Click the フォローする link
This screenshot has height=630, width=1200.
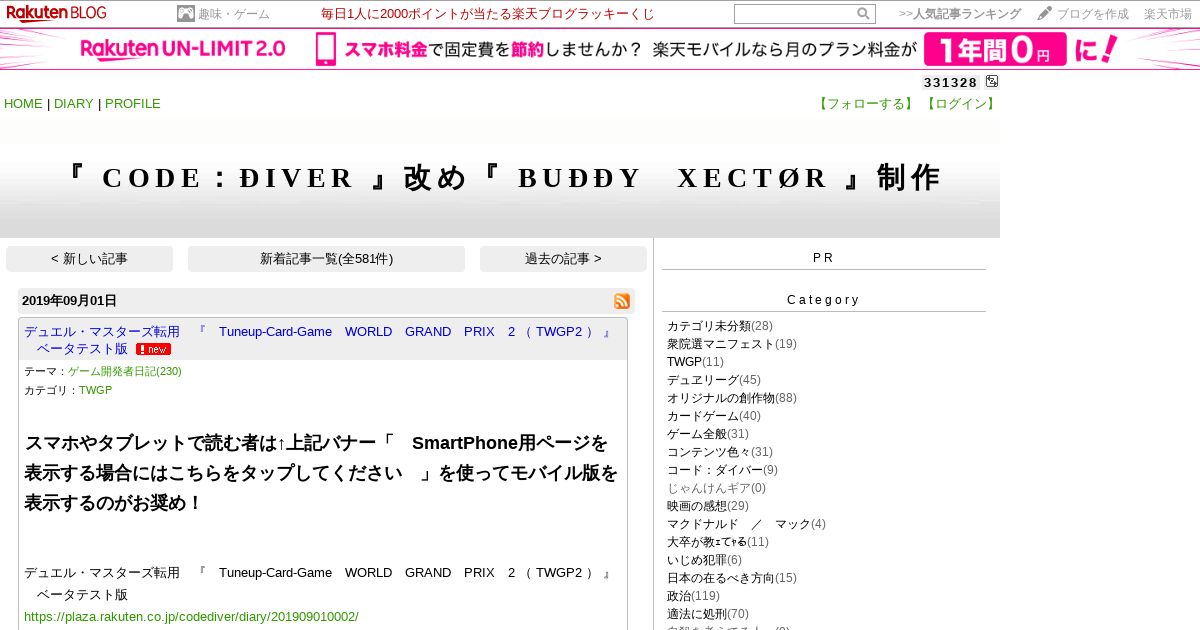866,104
